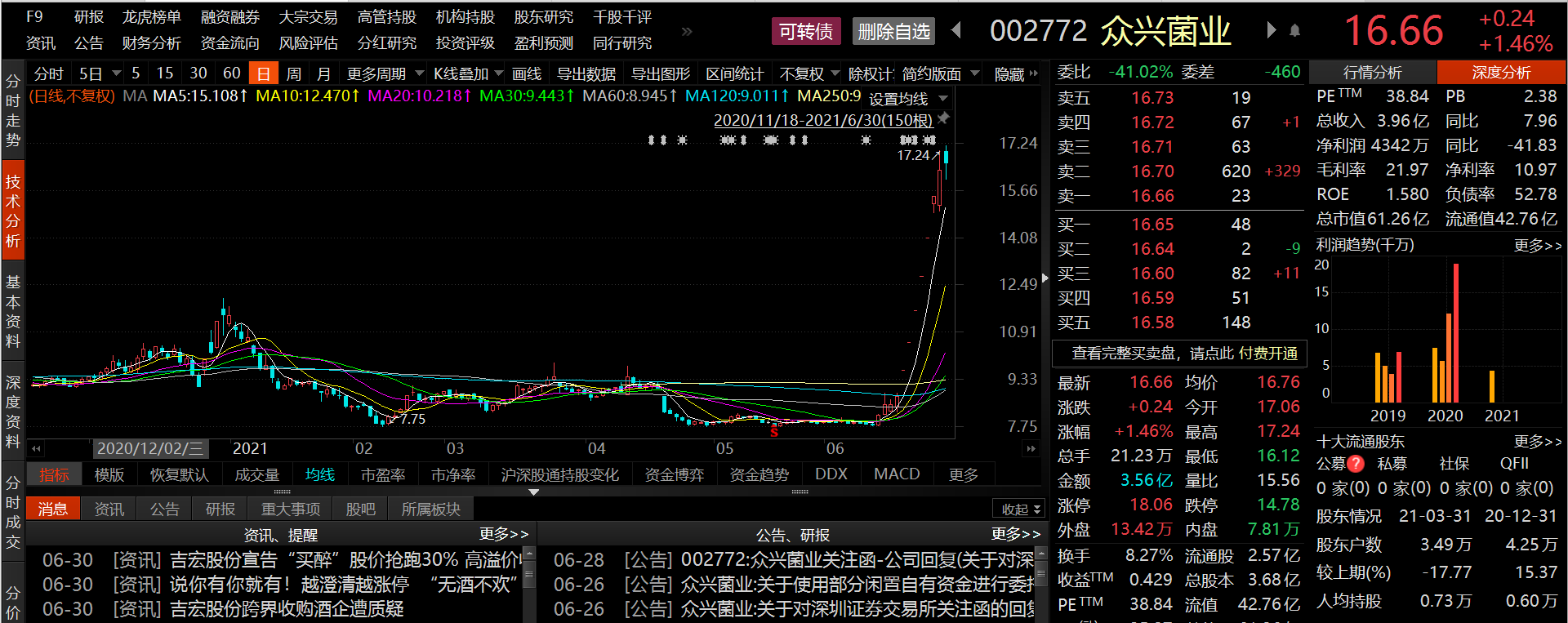Switch to the 深度分析 tab

[1501, 73]
